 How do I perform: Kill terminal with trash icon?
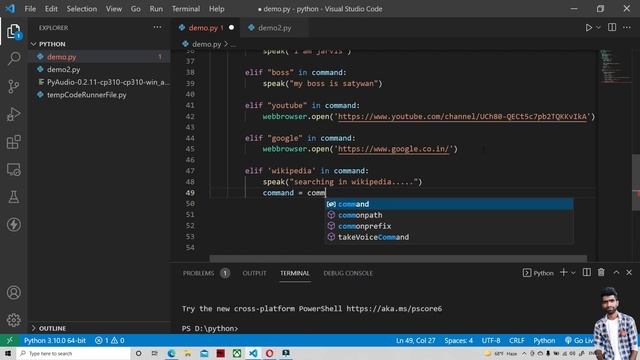[x=601, y=273]
